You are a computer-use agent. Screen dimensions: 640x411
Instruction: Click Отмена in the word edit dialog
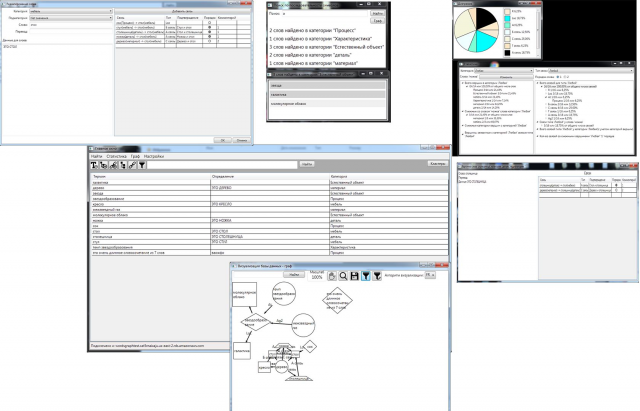(x=242, y=140)
